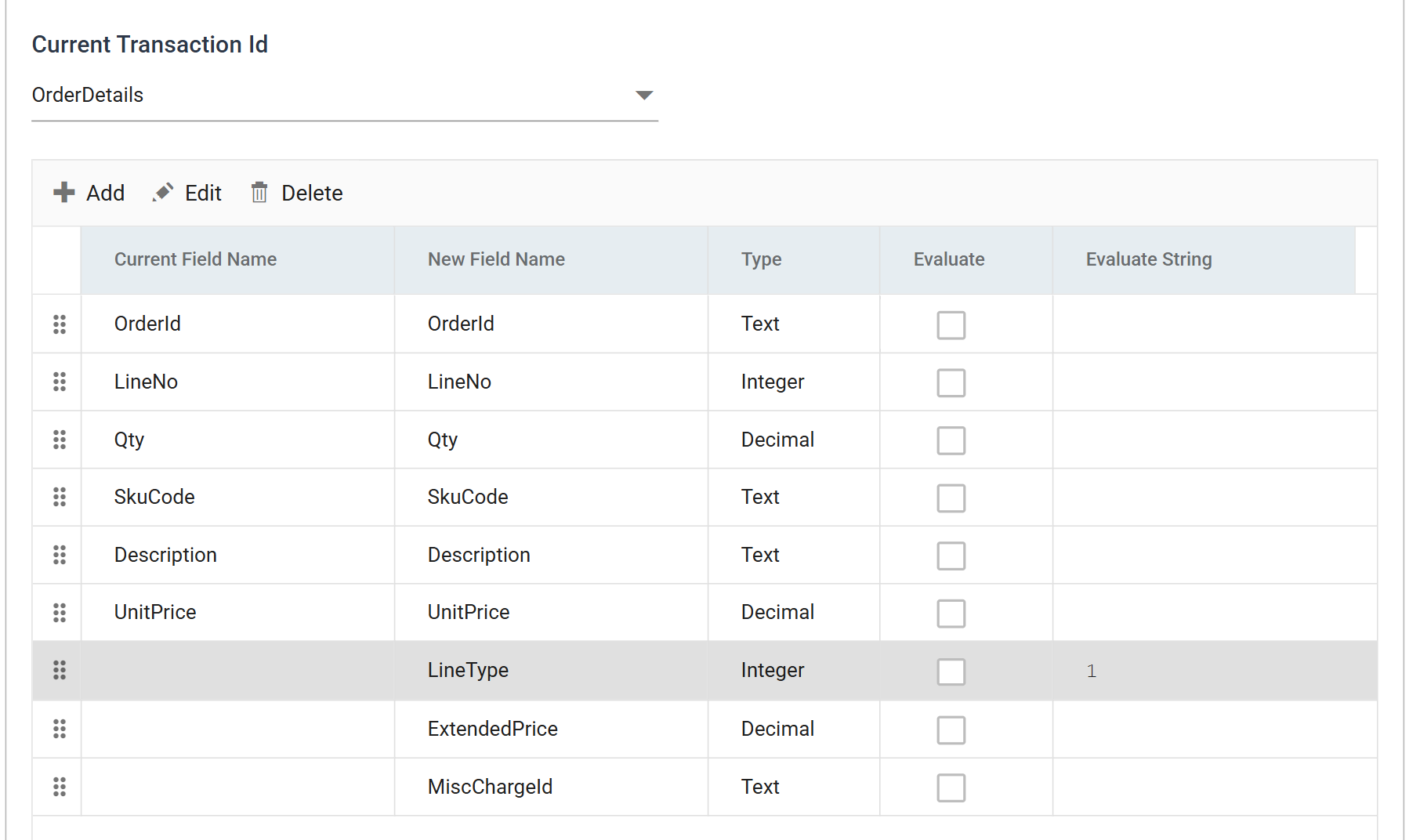Click the Edit pencil icon
Viewport: 1409px width, 840px height.
[x=163, y=192]
